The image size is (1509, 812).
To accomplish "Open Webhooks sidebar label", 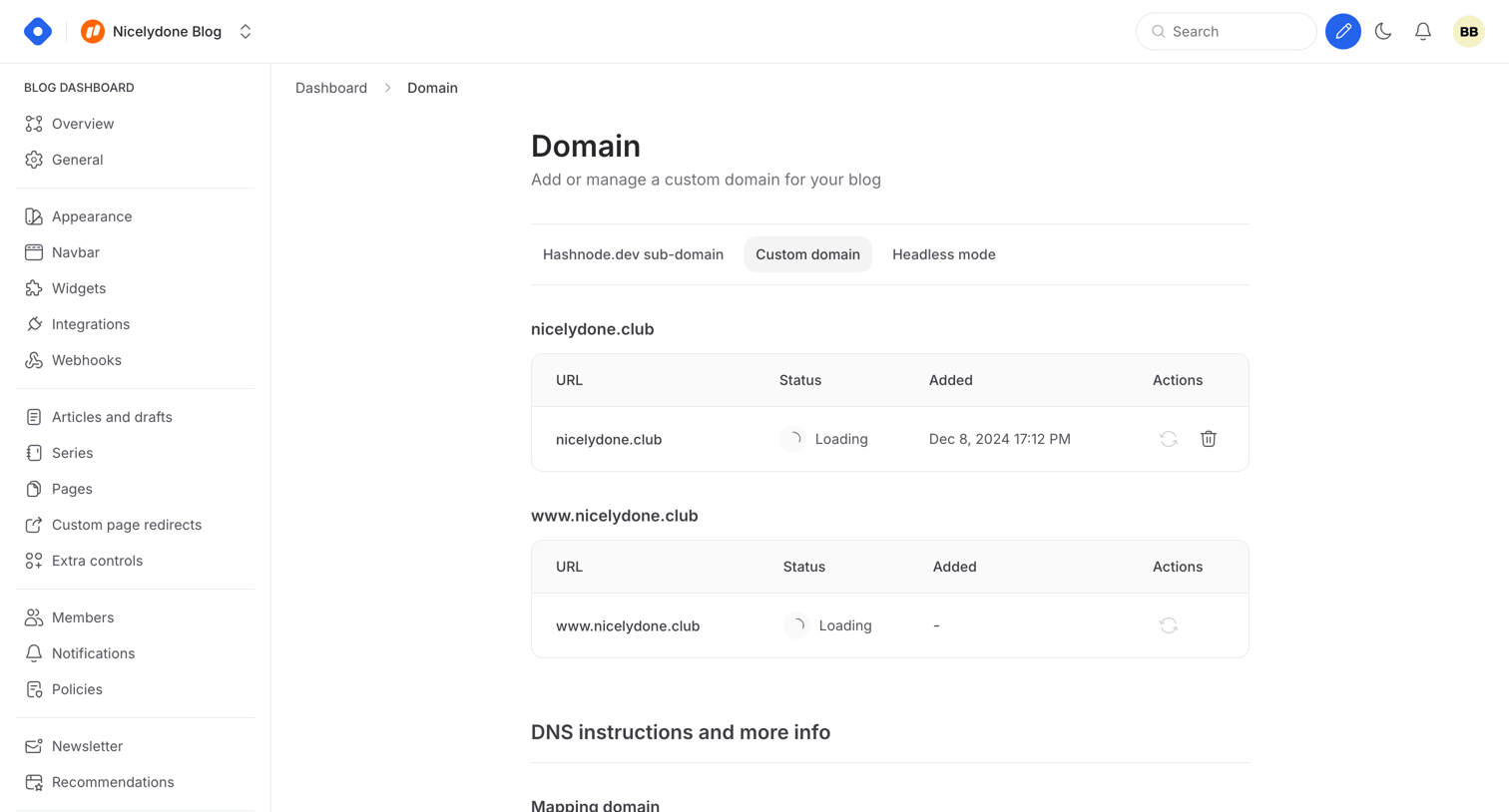I will coord(87,360).
